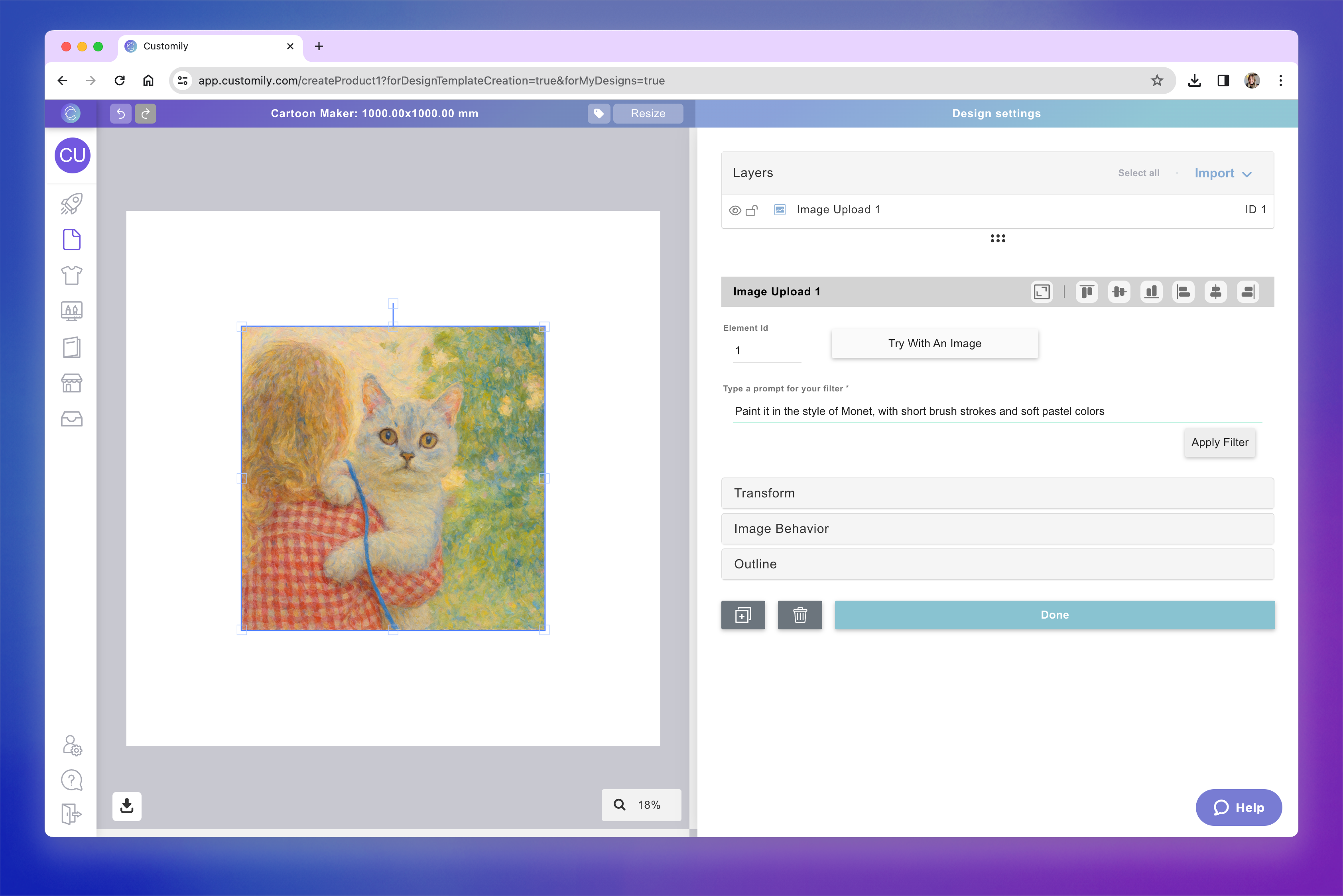
Task: Expand the Image Behavior section
Action: [997, 529]
